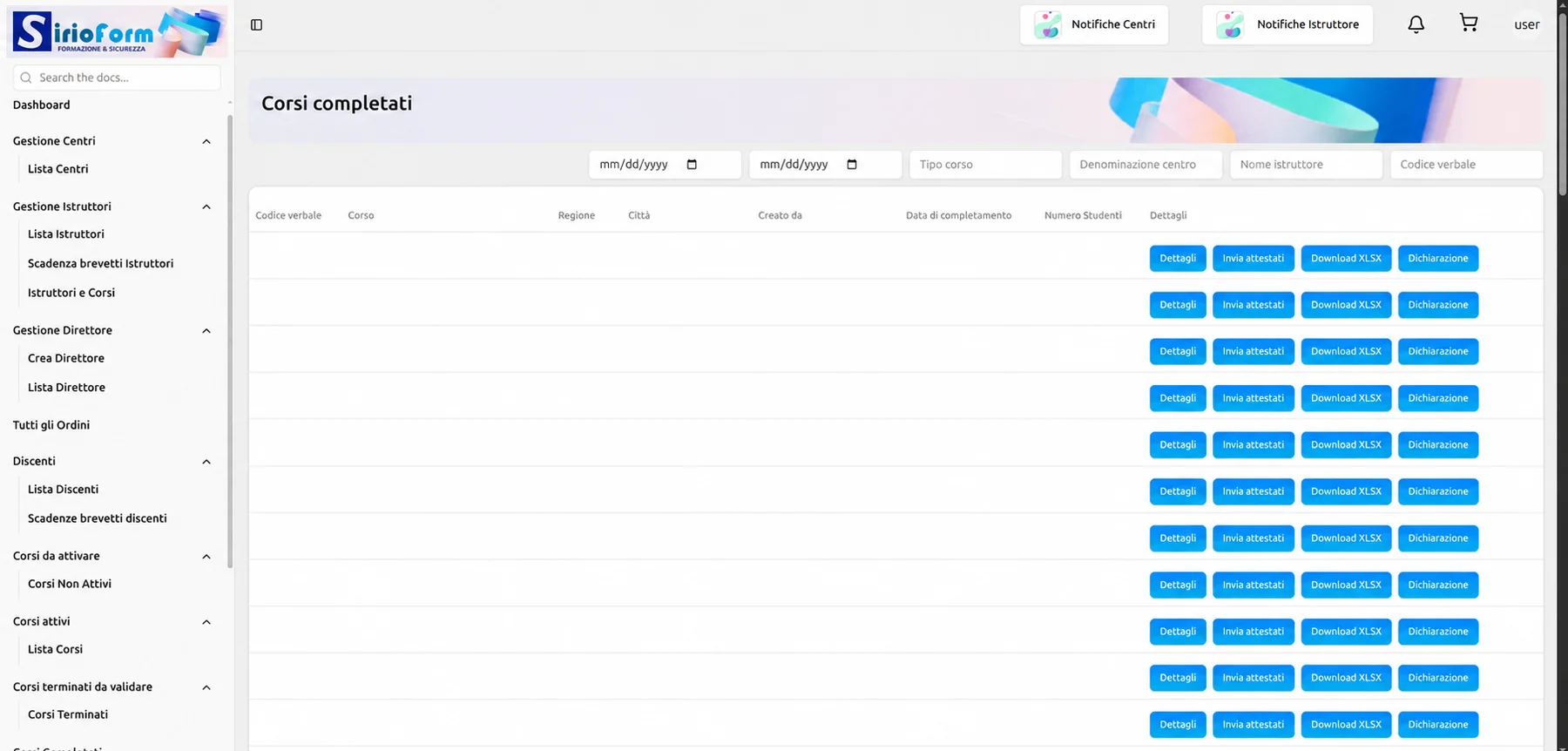
Task: Click the Notifiche Istruttore button
Action: click(x=1288, y=24)
